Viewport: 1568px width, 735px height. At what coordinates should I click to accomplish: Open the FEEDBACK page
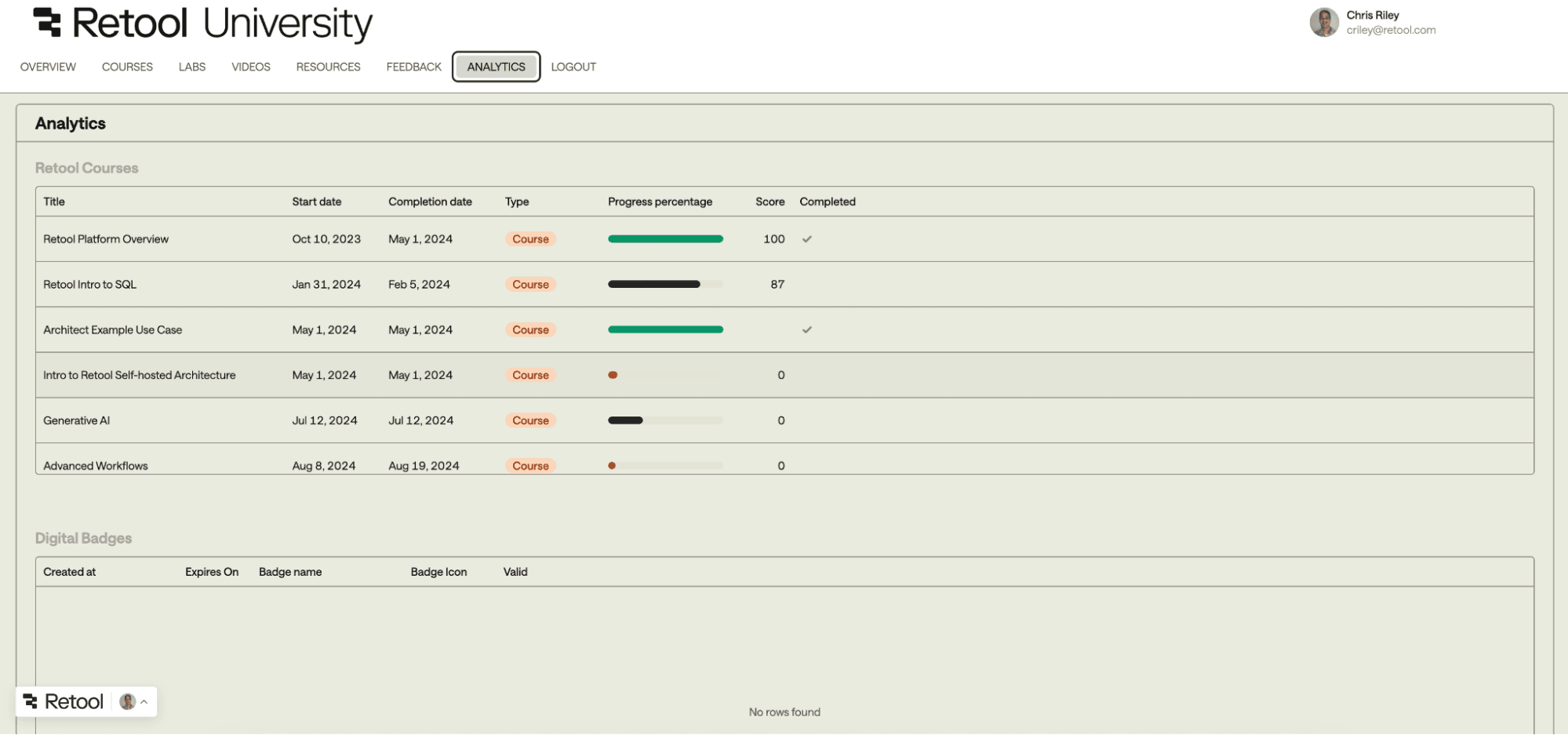(x=412, y=67)
